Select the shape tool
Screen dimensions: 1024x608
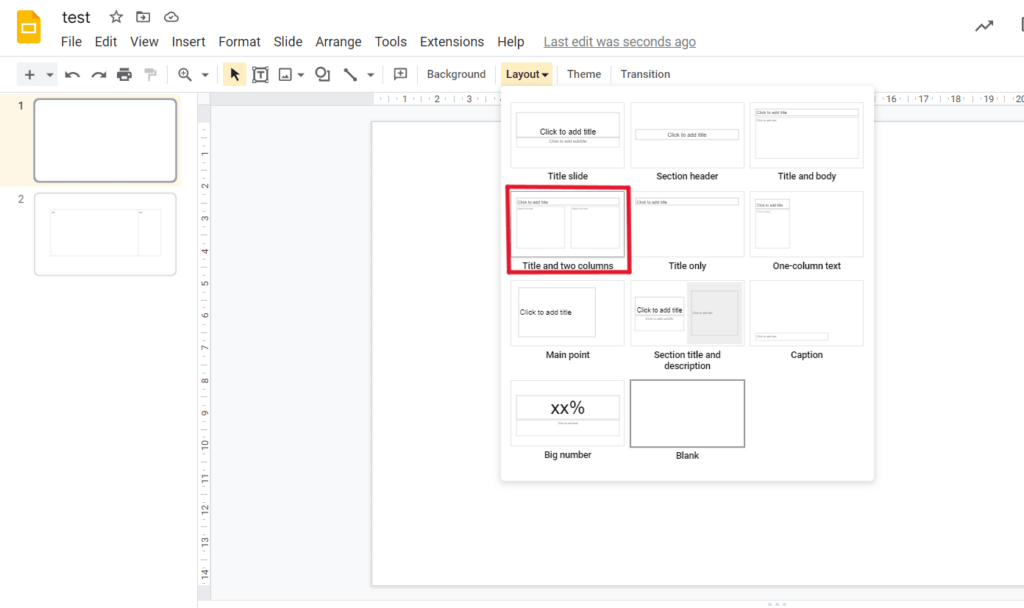click(323, 74)
